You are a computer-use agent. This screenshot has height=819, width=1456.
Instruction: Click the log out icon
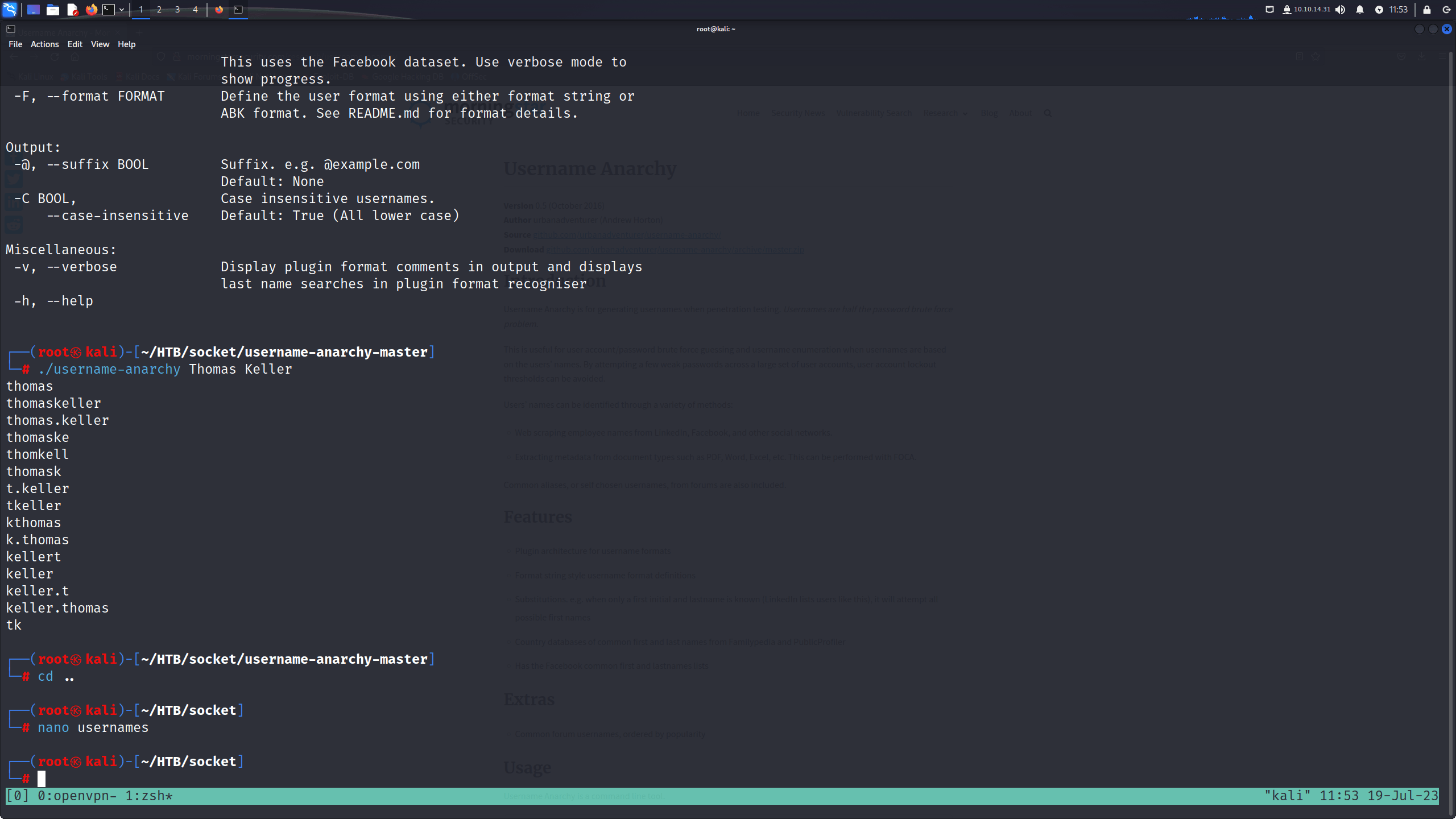tap(1446, 10)
